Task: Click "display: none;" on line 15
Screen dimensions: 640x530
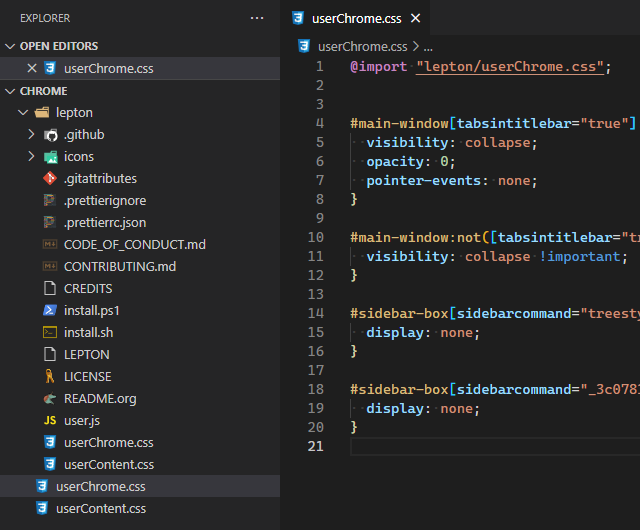Action: coord(423,333)
